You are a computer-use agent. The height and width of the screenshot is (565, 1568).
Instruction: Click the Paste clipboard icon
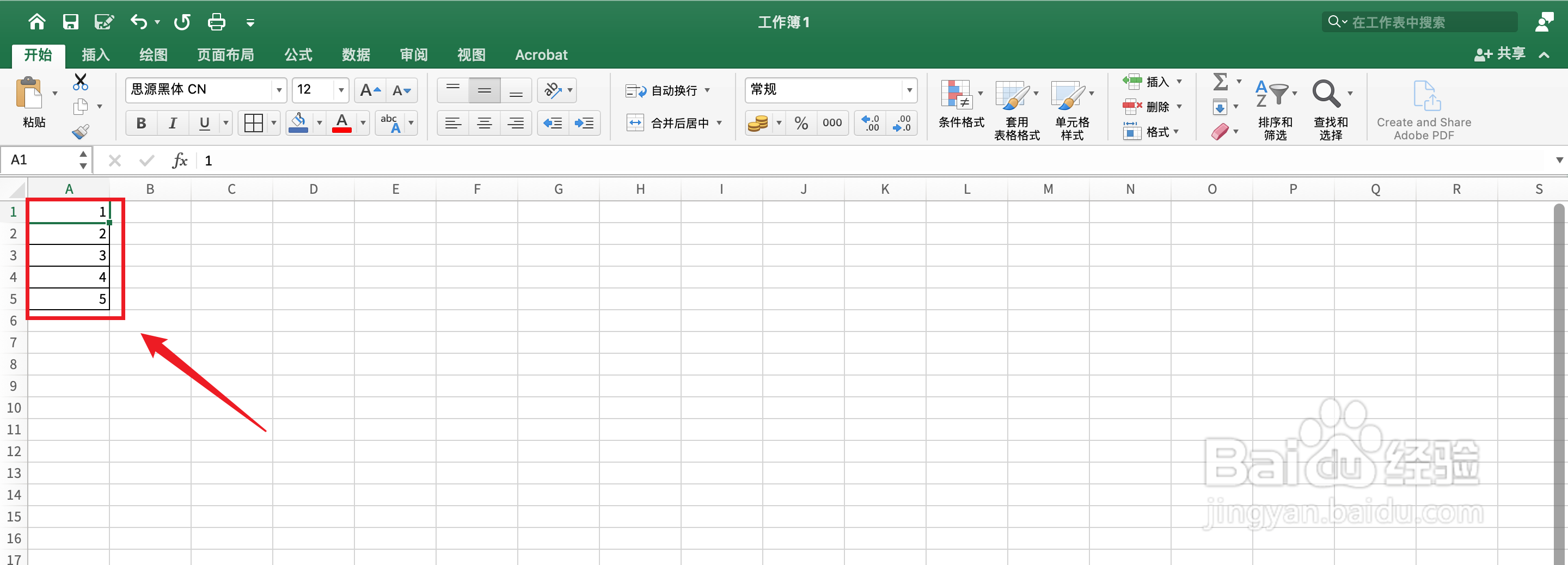pyautogui.click(x=29, y=94)
